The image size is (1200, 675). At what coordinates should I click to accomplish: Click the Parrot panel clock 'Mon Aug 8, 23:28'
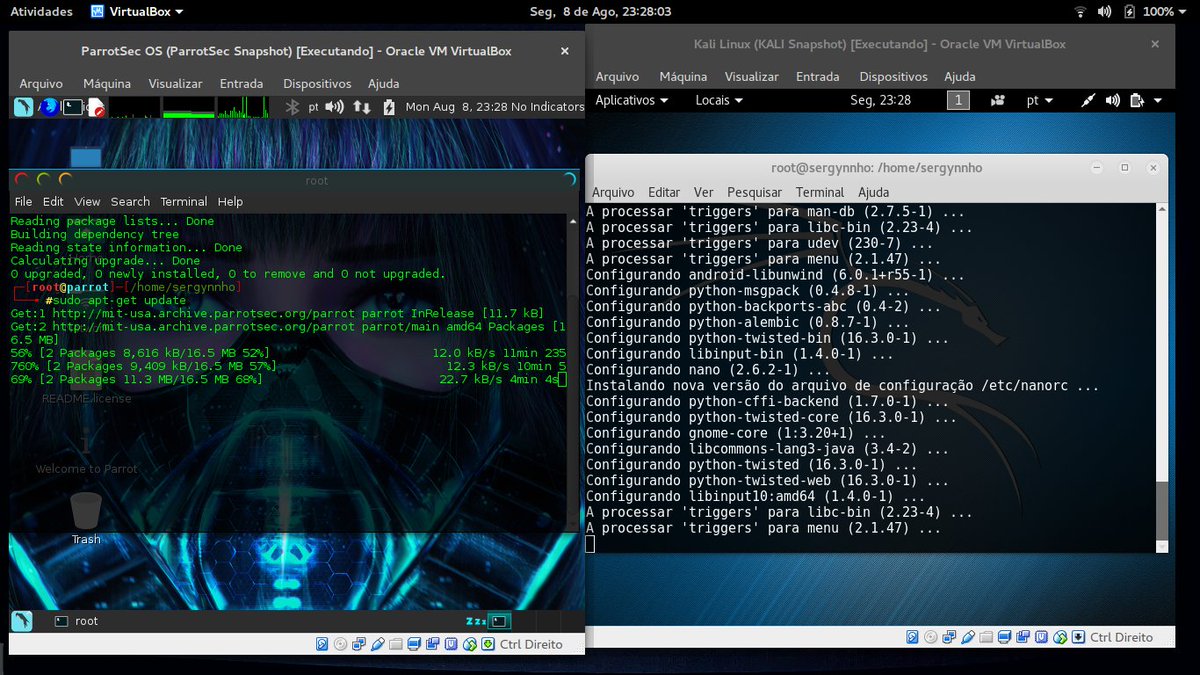click(x=457, y=107)
